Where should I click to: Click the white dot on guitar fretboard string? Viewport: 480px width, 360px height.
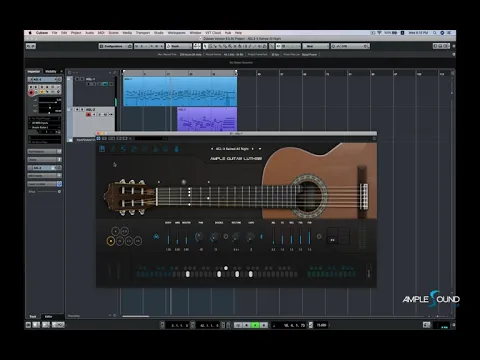tap(208, 198)
